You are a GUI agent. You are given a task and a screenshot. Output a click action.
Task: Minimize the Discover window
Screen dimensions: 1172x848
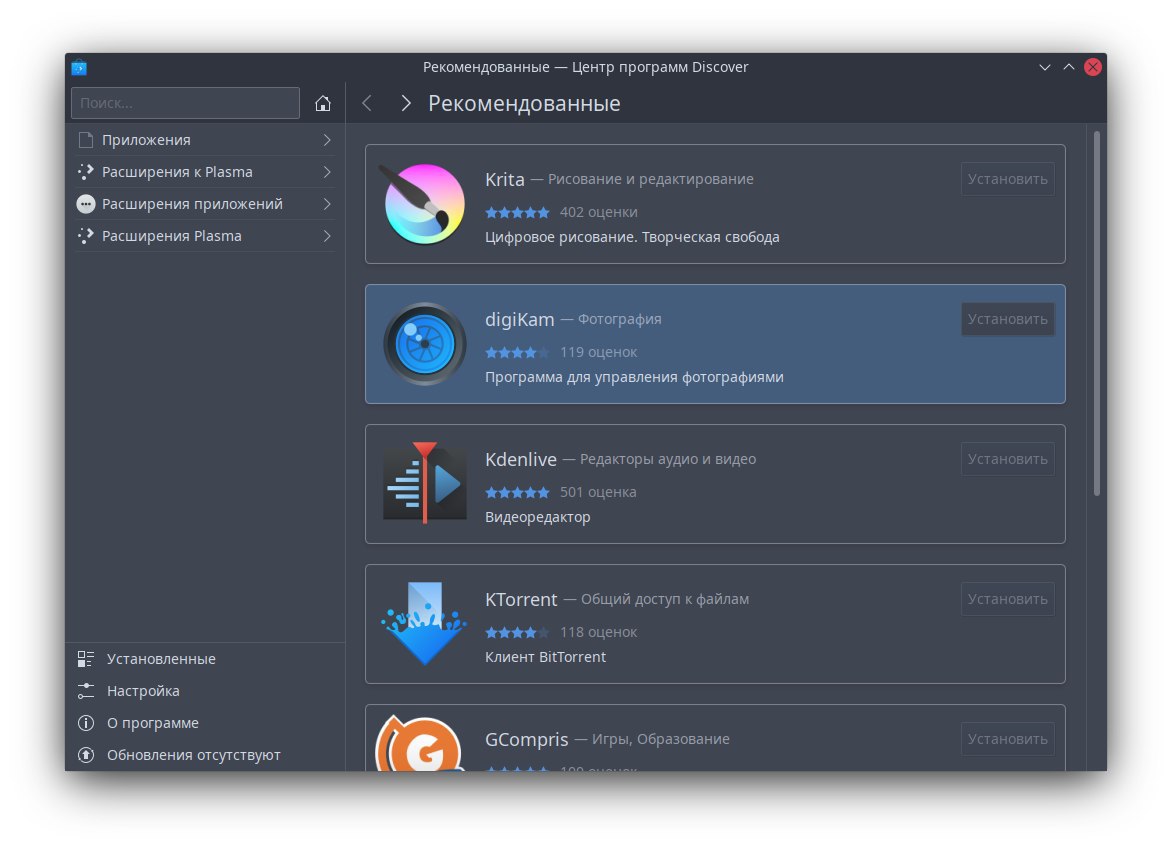click(1045, 67)
